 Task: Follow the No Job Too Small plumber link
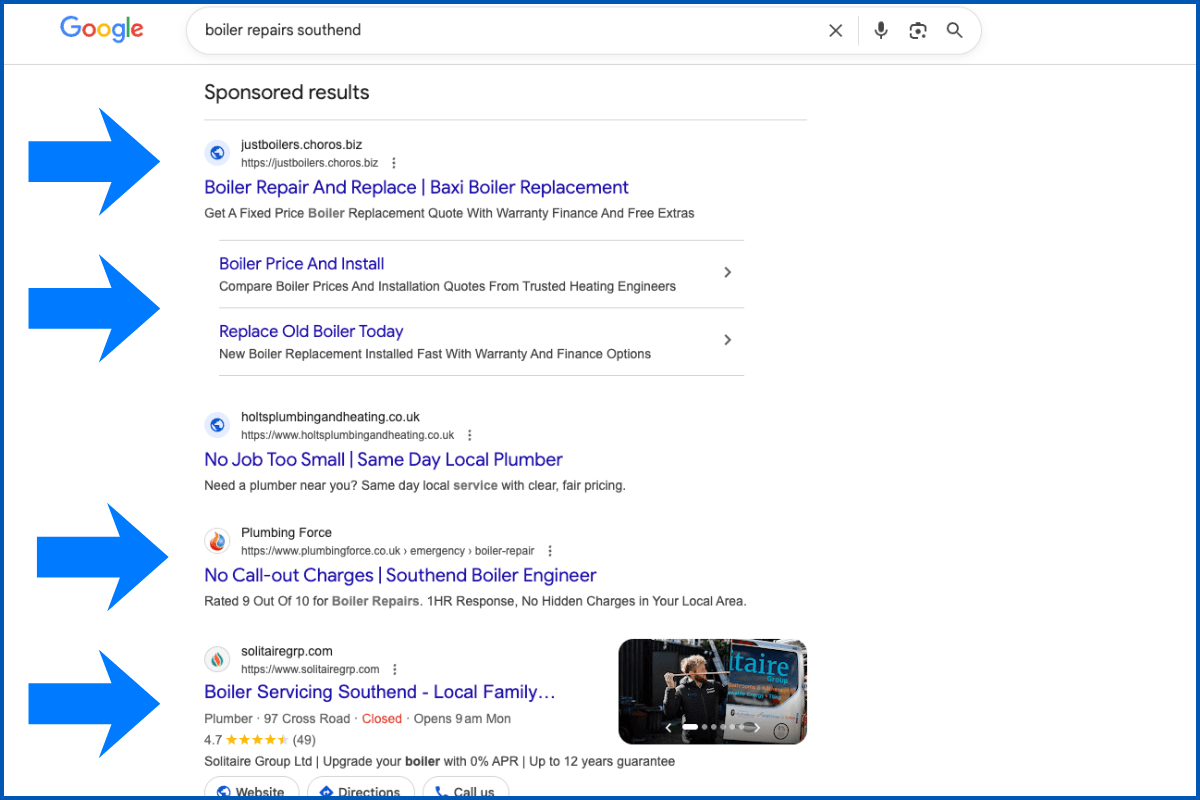coord(383,459)
